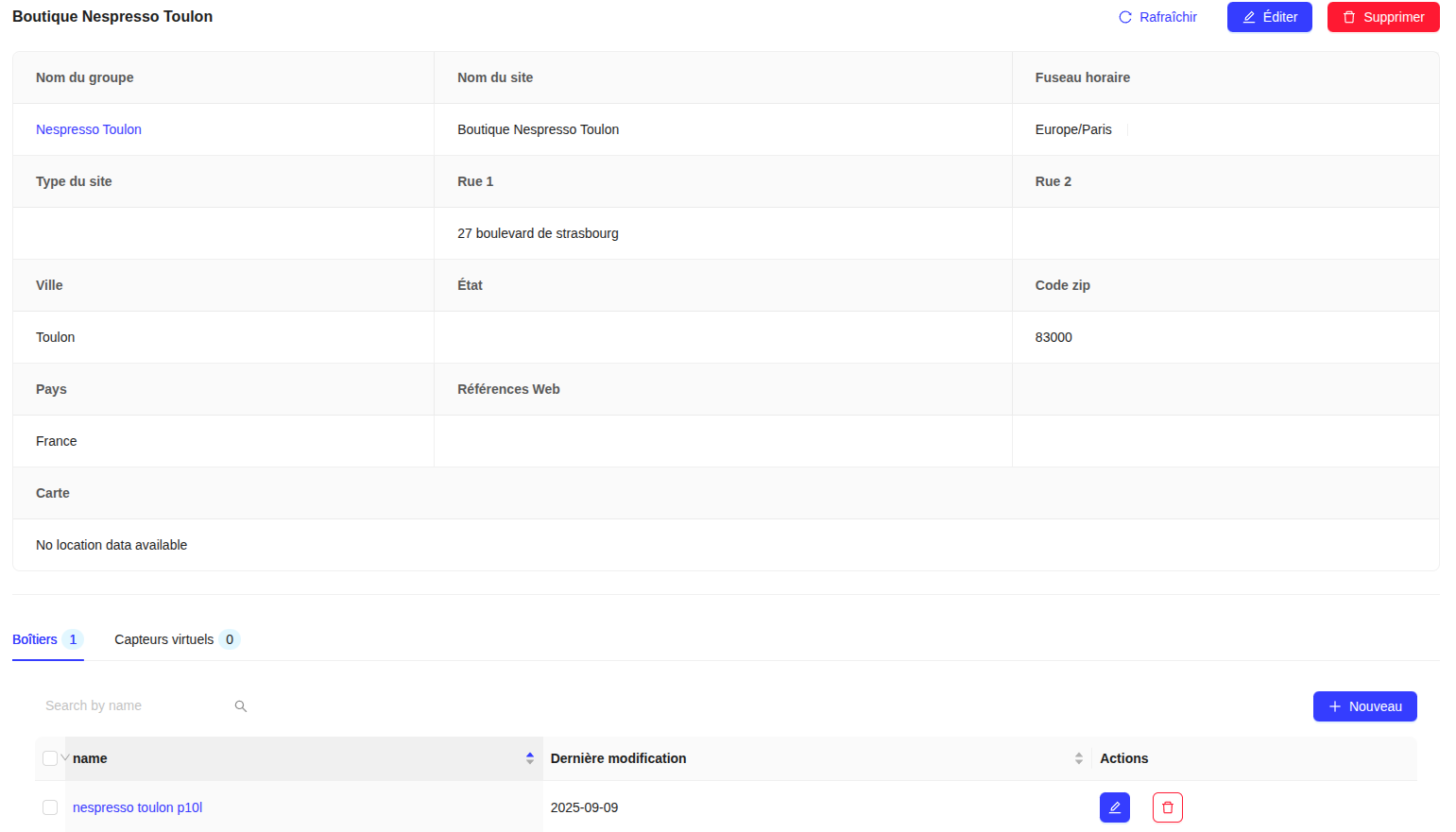Check the nespresso toulon p10l row checkbox
Screen dimensions: 1456x832
click(50, 807)
